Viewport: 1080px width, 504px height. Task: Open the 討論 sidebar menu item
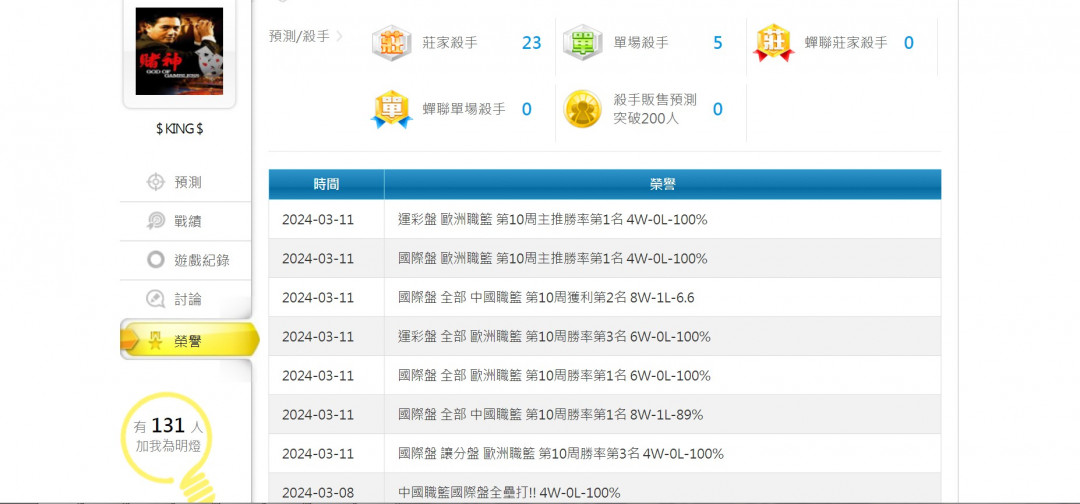coord(186,299)
